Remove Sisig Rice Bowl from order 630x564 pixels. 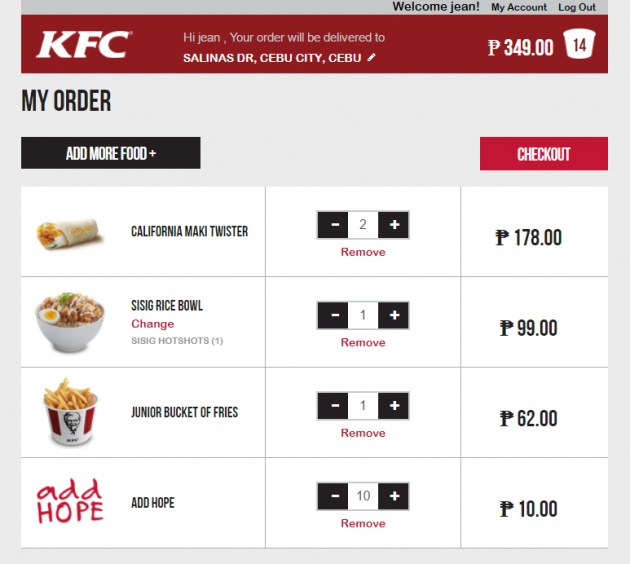(x=363, y=343)
